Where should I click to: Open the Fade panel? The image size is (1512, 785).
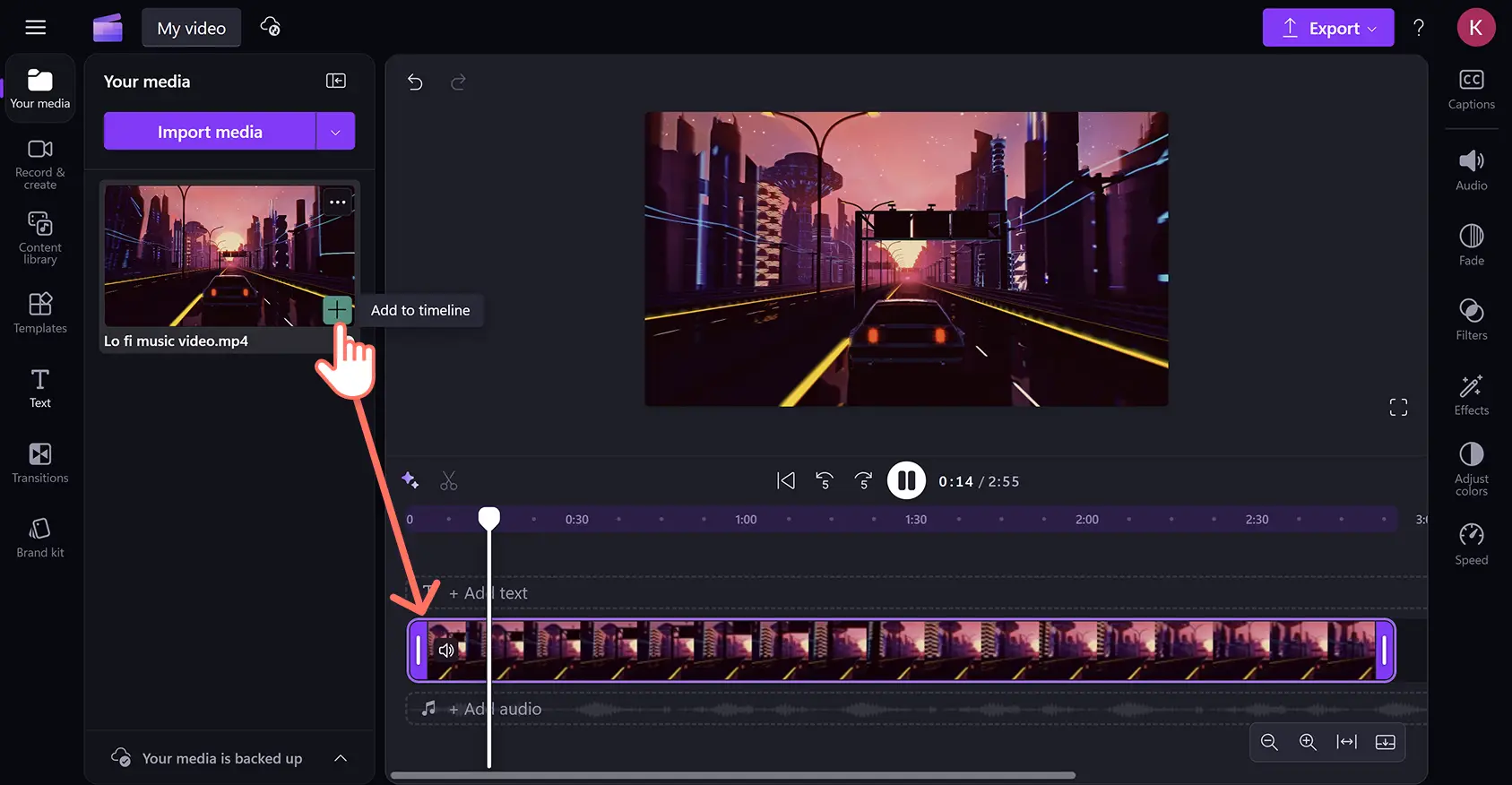pyautogui.click(x=1472, y=245)
